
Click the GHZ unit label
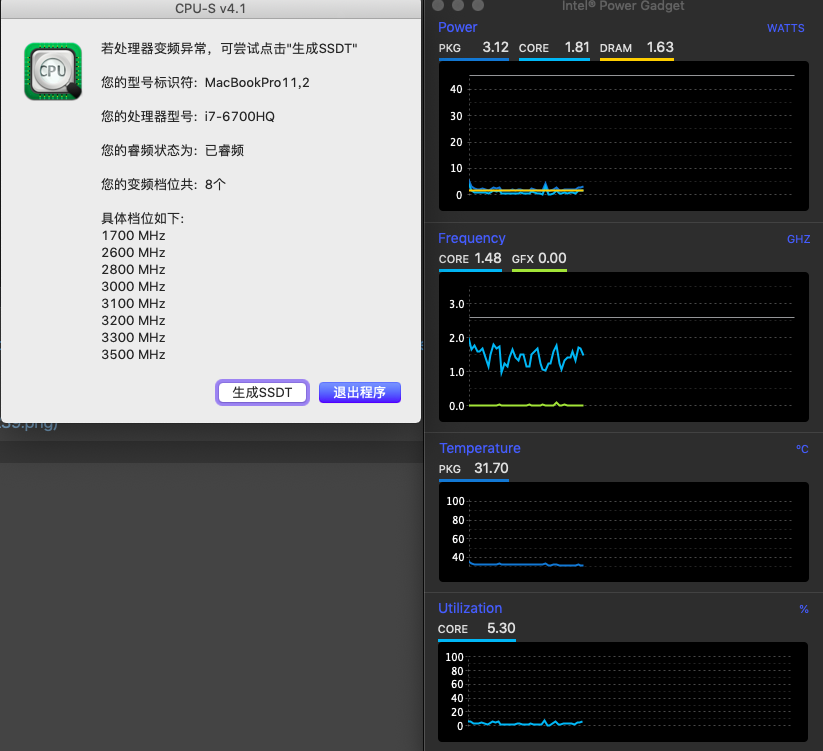click(798, 239)
